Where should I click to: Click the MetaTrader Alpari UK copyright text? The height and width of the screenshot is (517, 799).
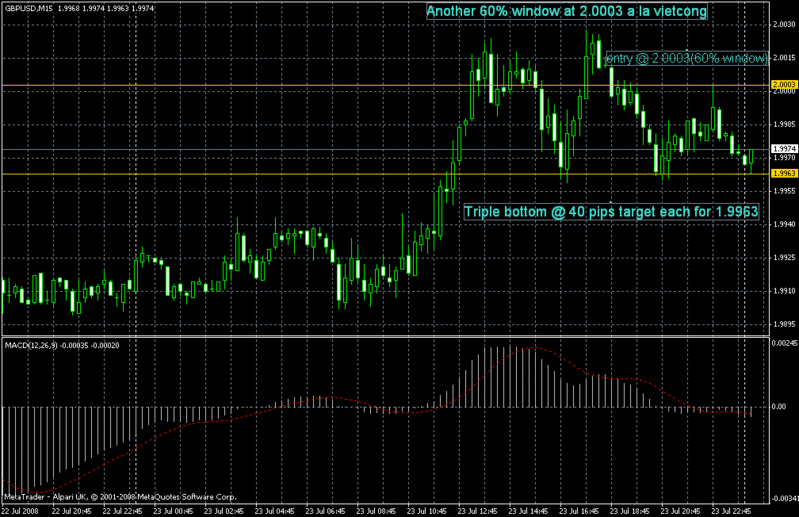point(120,495)
